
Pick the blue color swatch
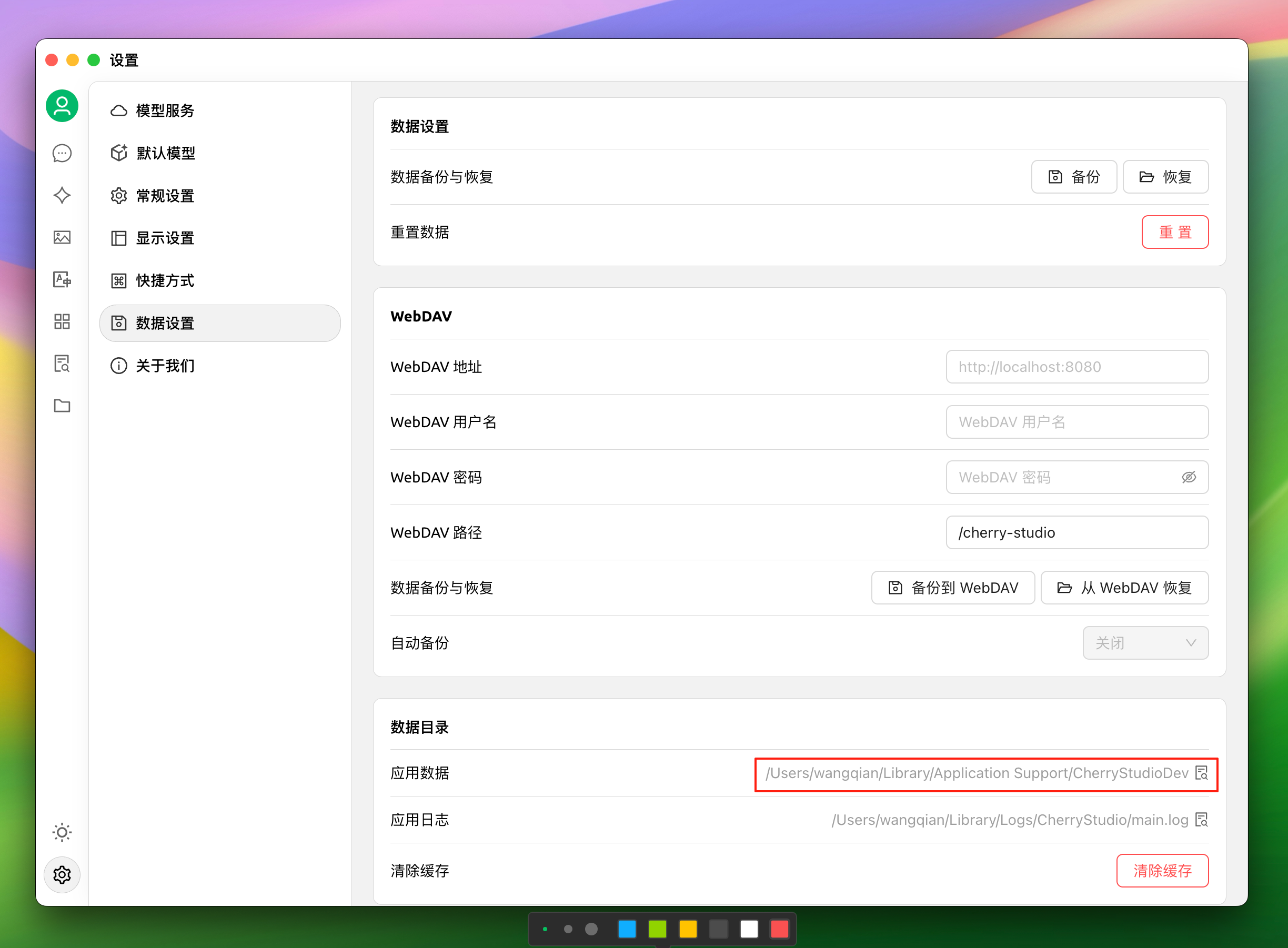(627, 929)
